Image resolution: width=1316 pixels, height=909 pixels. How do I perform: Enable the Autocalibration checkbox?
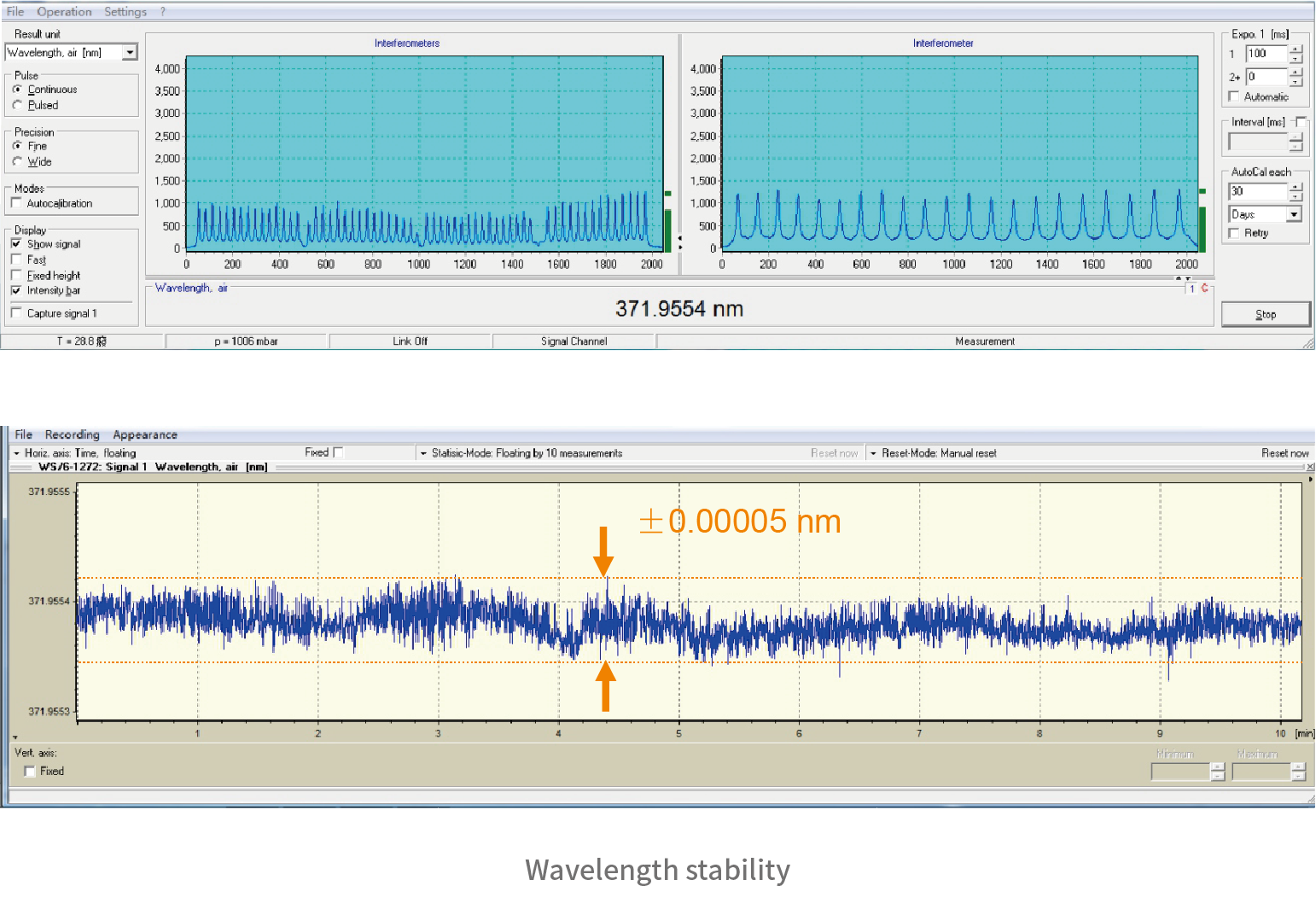(x=16, y=203)
